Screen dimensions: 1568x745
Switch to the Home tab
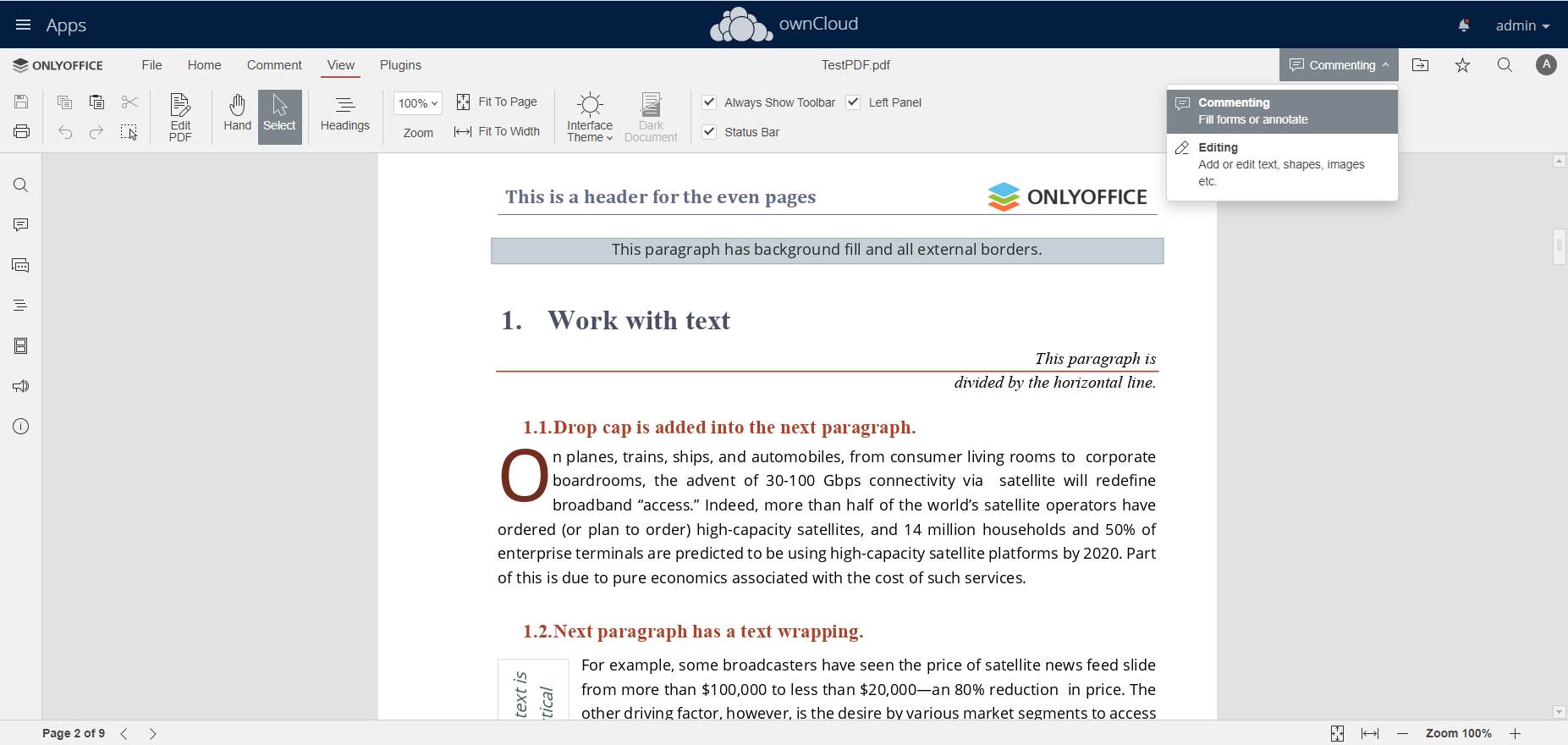click(x=205, y=65)
